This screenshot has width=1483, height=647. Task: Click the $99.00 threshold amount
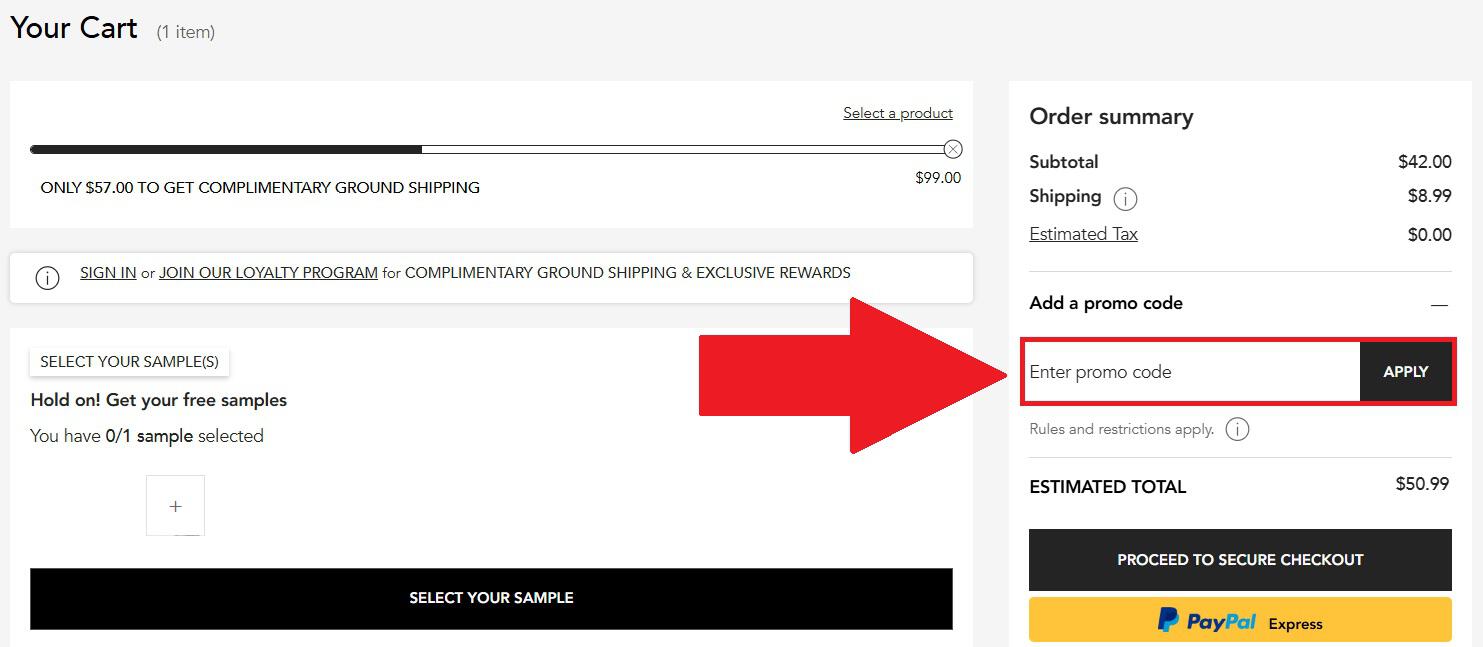tap(938, 178)
